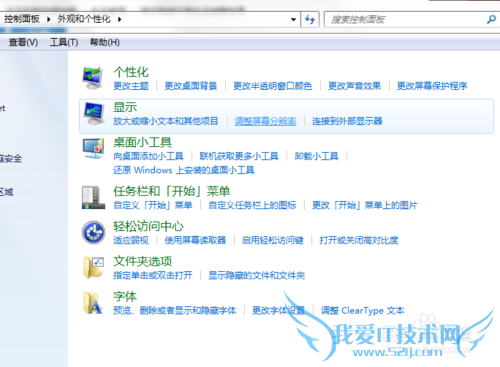Viewport: 500px width, 367px height.
Task: Click 卸载小工具 link
Action: 316,156
